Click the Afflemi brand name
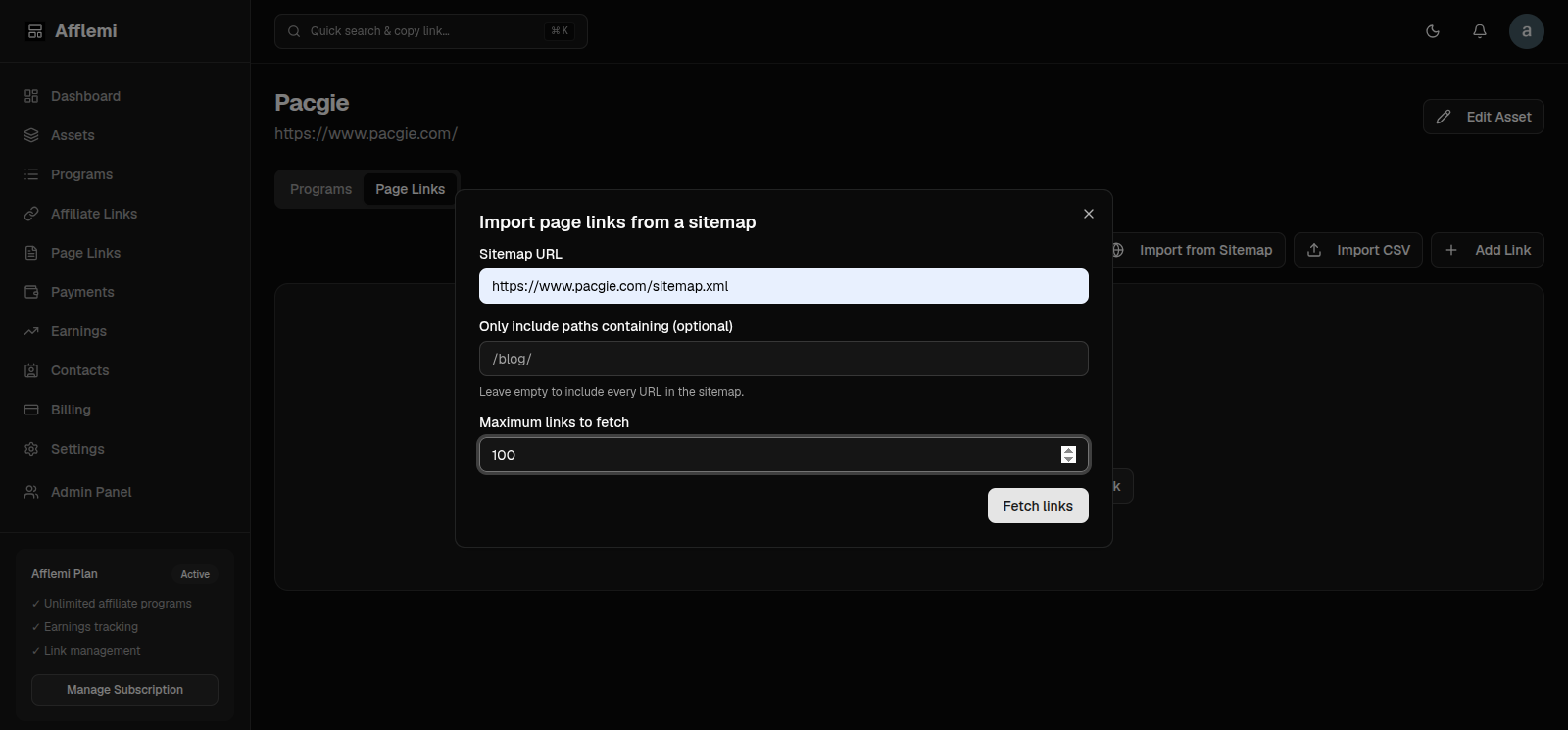The height and width of the screenshot is (730, 1568). (x=86, y=31)
